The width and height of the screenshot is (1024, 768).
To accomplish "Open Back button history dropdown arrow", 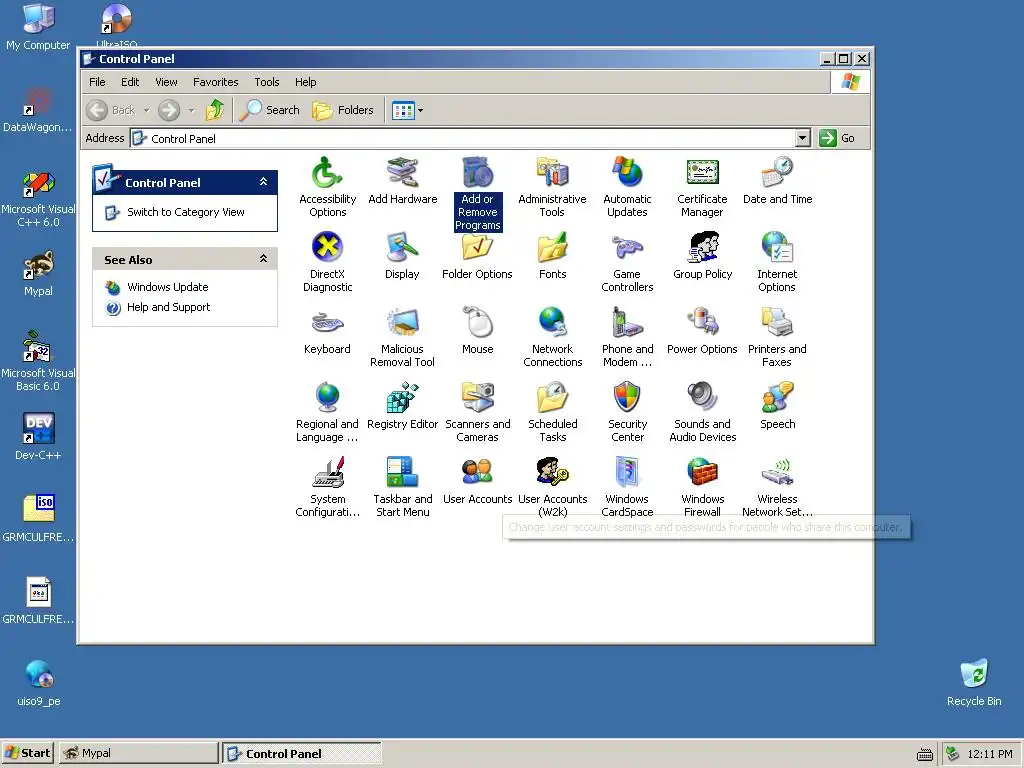I will tap(146, 110).
